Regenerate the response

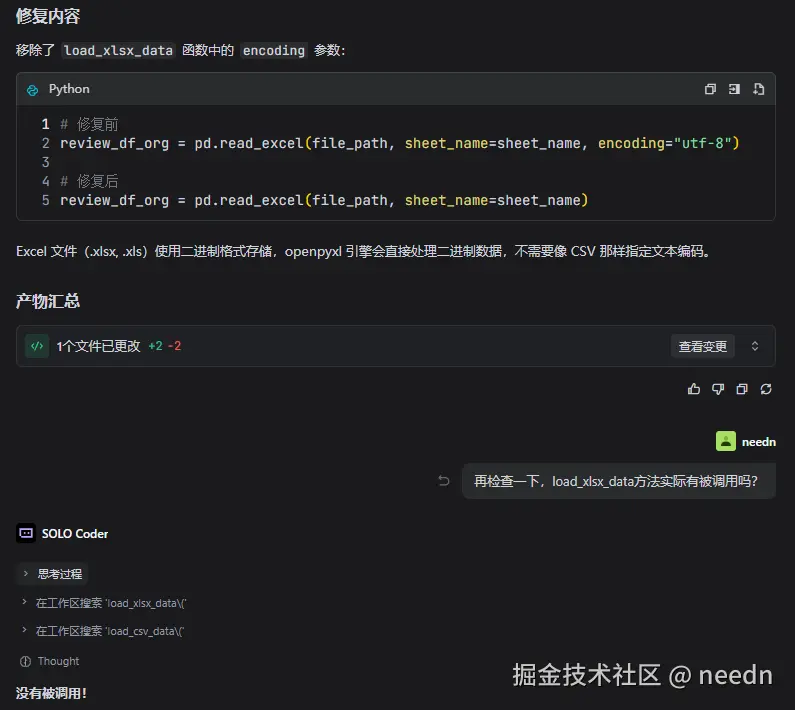click(766, 389)
